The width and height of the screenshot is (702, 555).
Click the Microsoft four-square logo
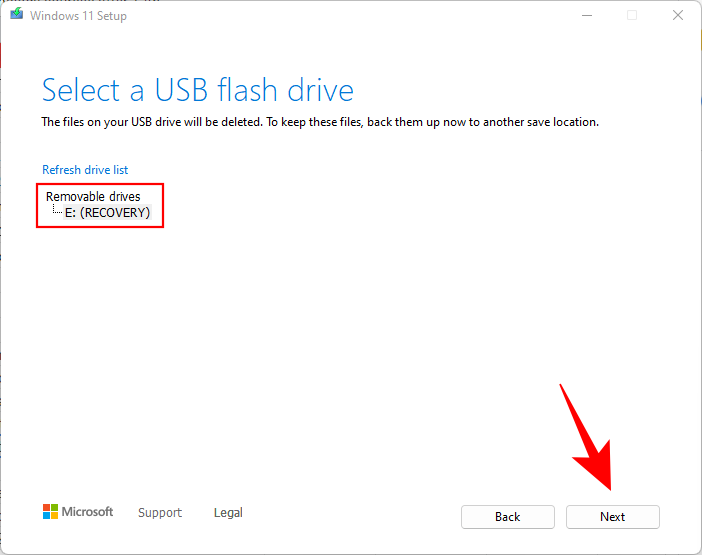click(50, 512)
